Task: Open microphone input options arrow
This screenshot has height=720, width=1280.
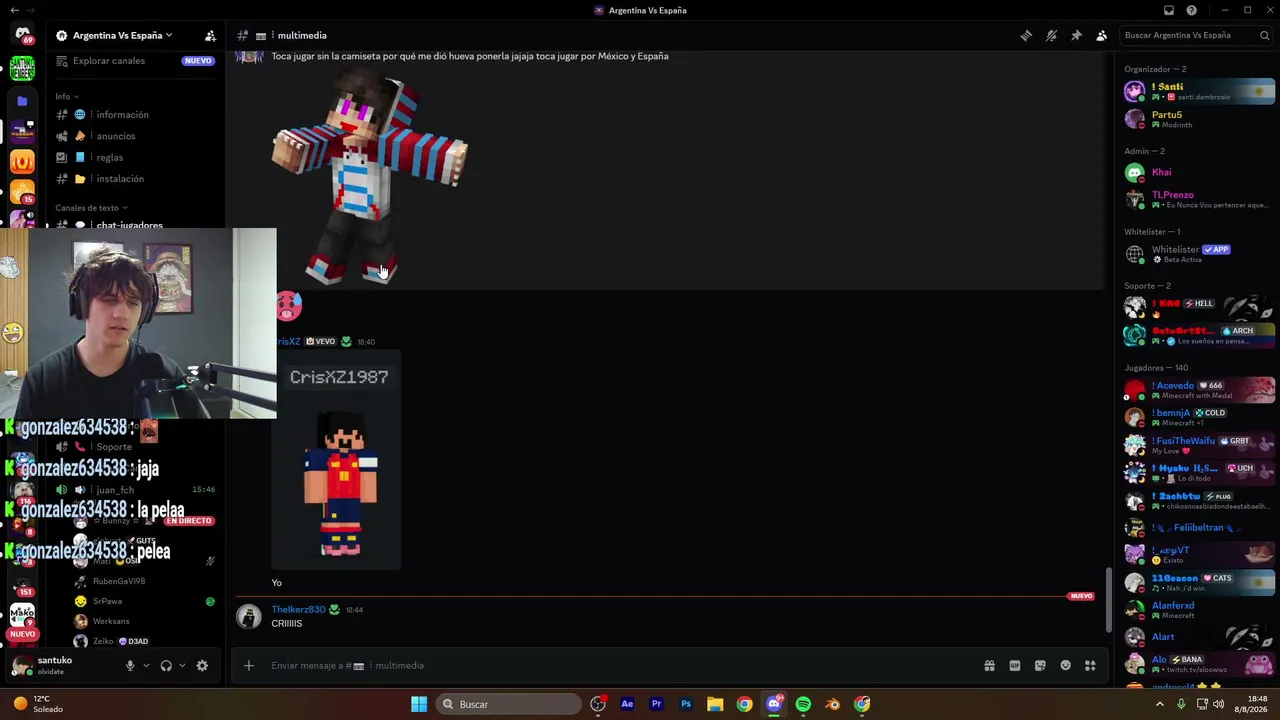Action: pos(146,666)
